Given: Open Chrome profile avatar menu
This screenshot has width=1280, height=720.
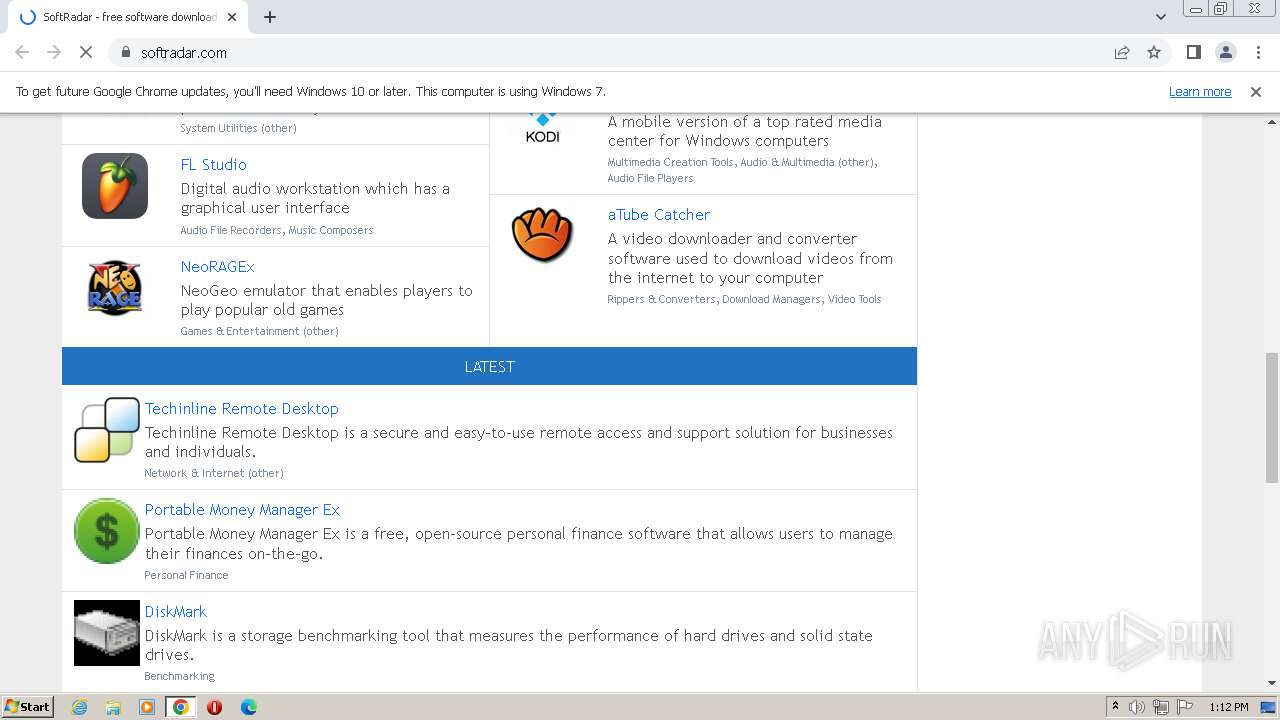Looking at the screenshot, I should 1225,52.
